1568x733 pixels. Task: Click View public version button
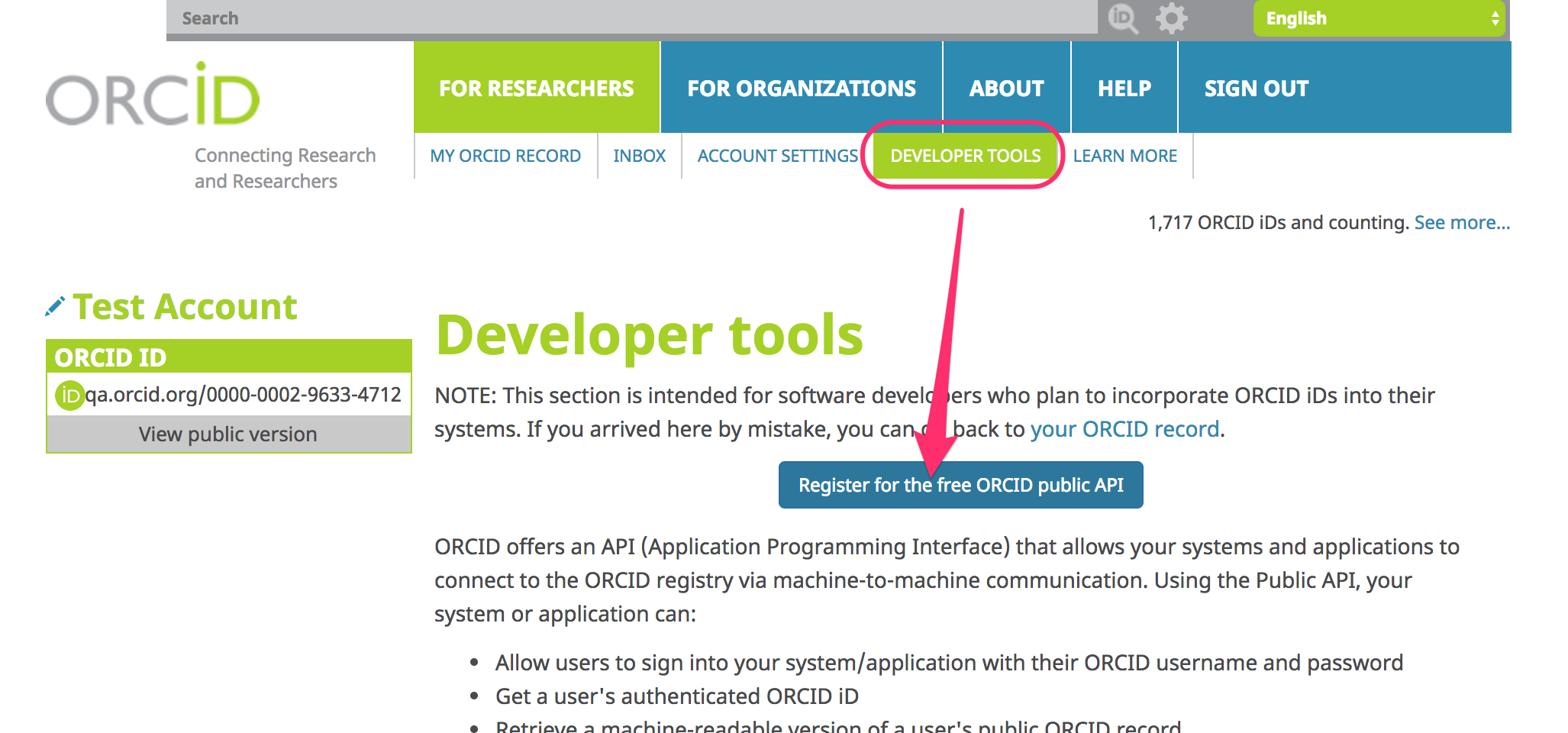[228, 434]
